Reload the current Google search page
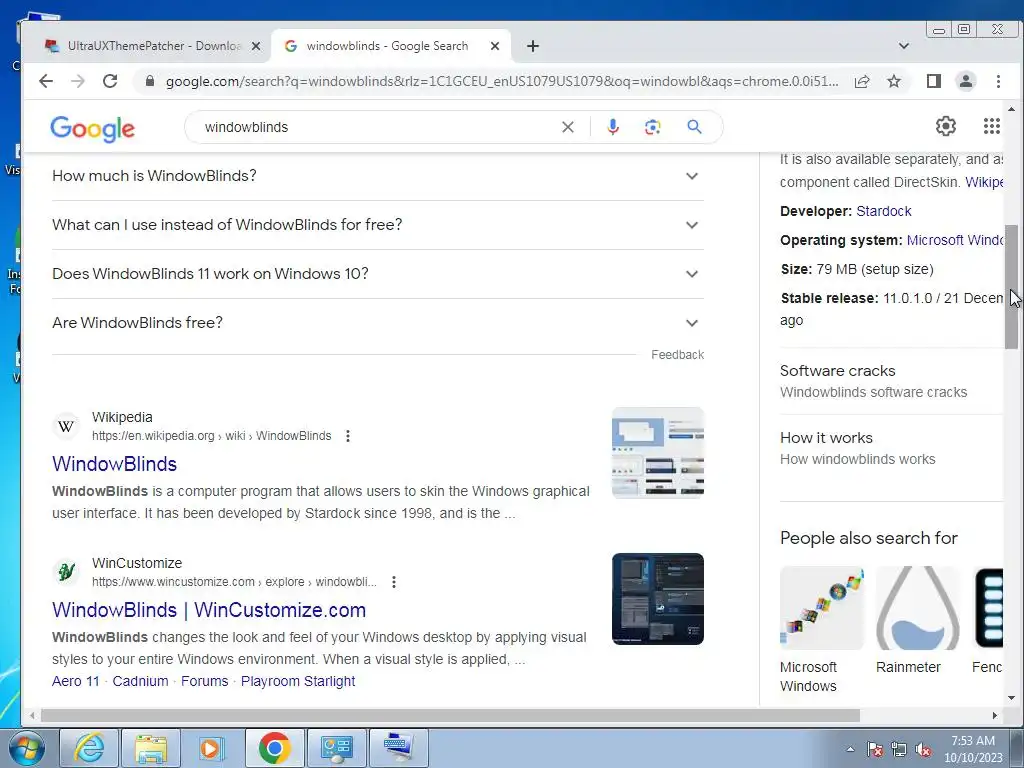Viewport: 1024px width, 768px height. point(110,81)
